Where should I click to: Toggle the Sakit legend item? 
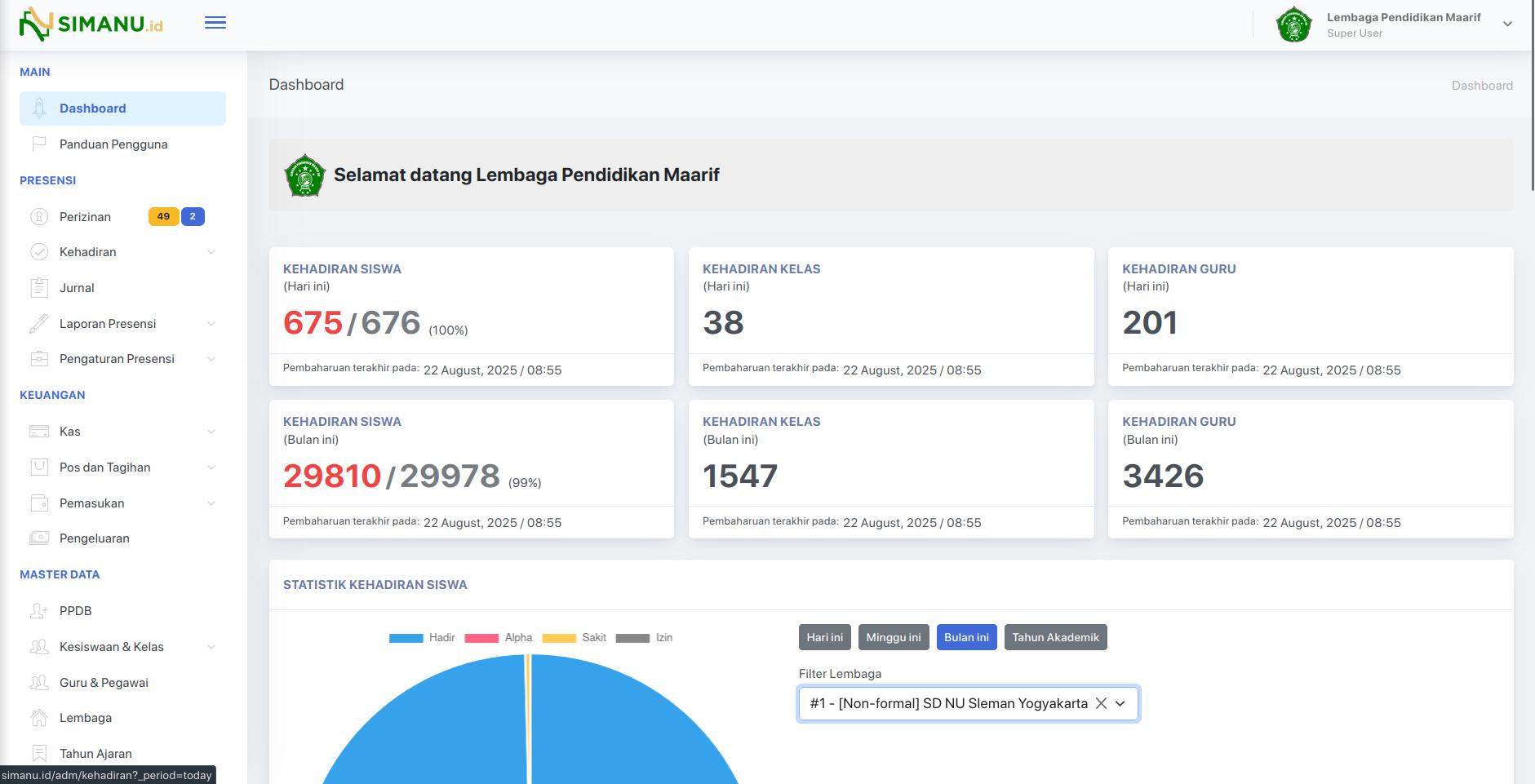click(575, 638)
